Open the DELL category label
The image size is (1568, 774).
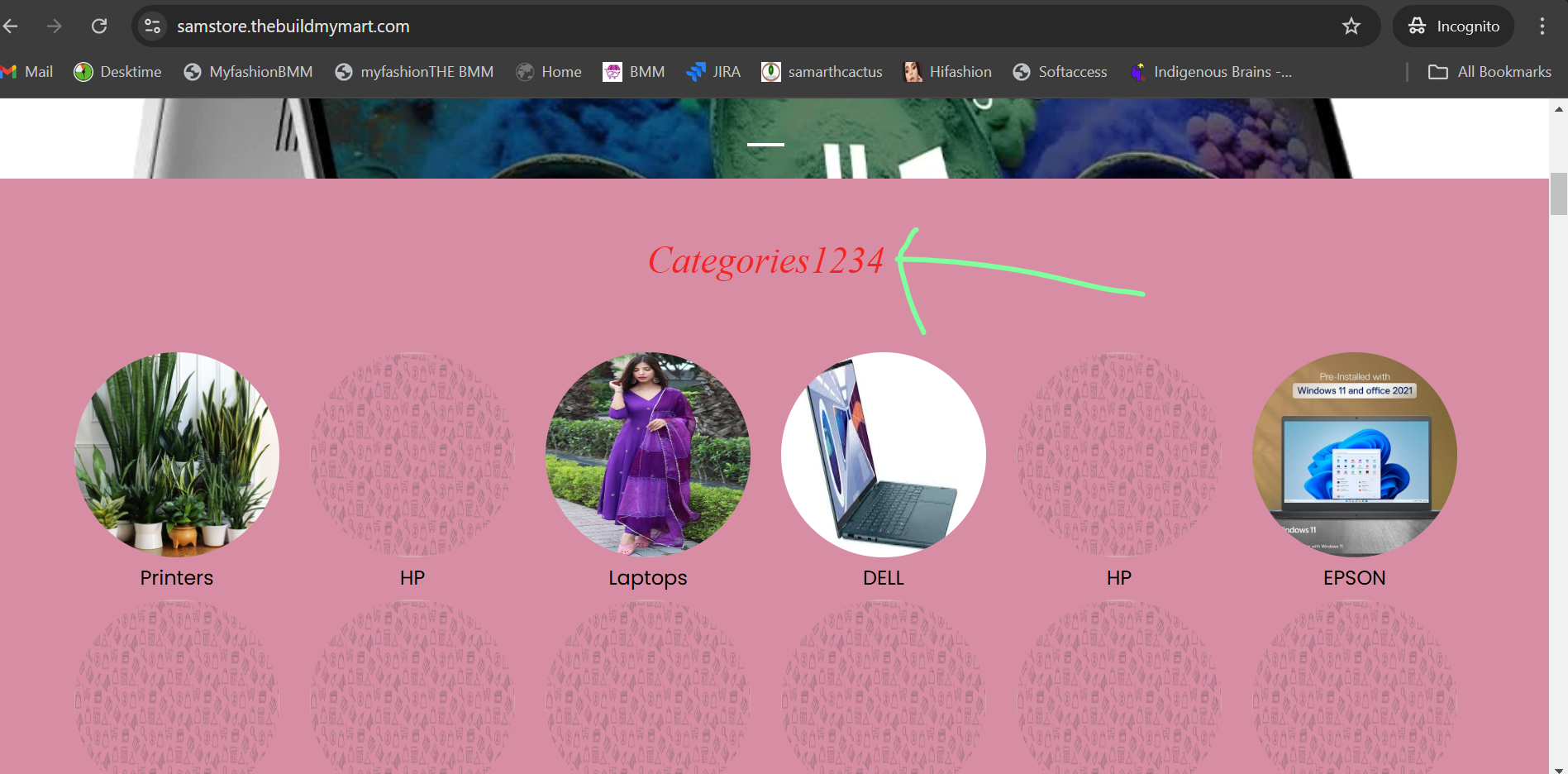click(x=884, y=578)
